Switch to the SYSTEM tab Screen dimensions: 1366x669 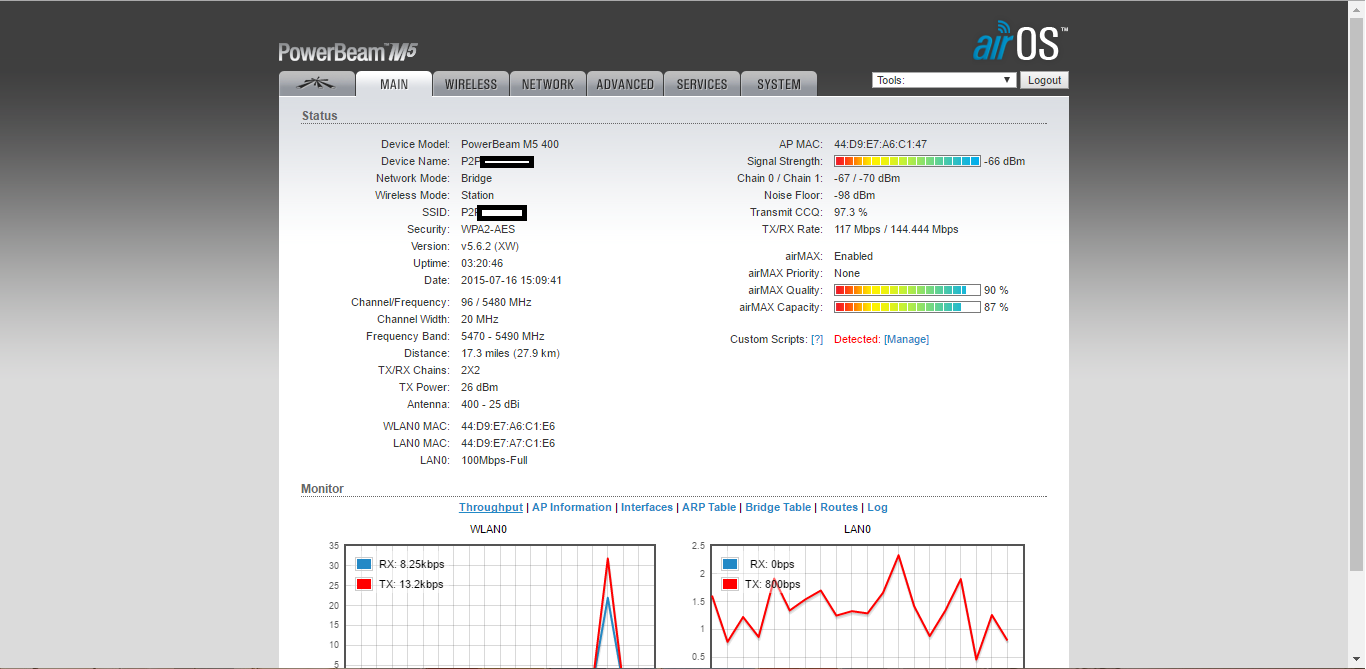(x=779, y=84)
